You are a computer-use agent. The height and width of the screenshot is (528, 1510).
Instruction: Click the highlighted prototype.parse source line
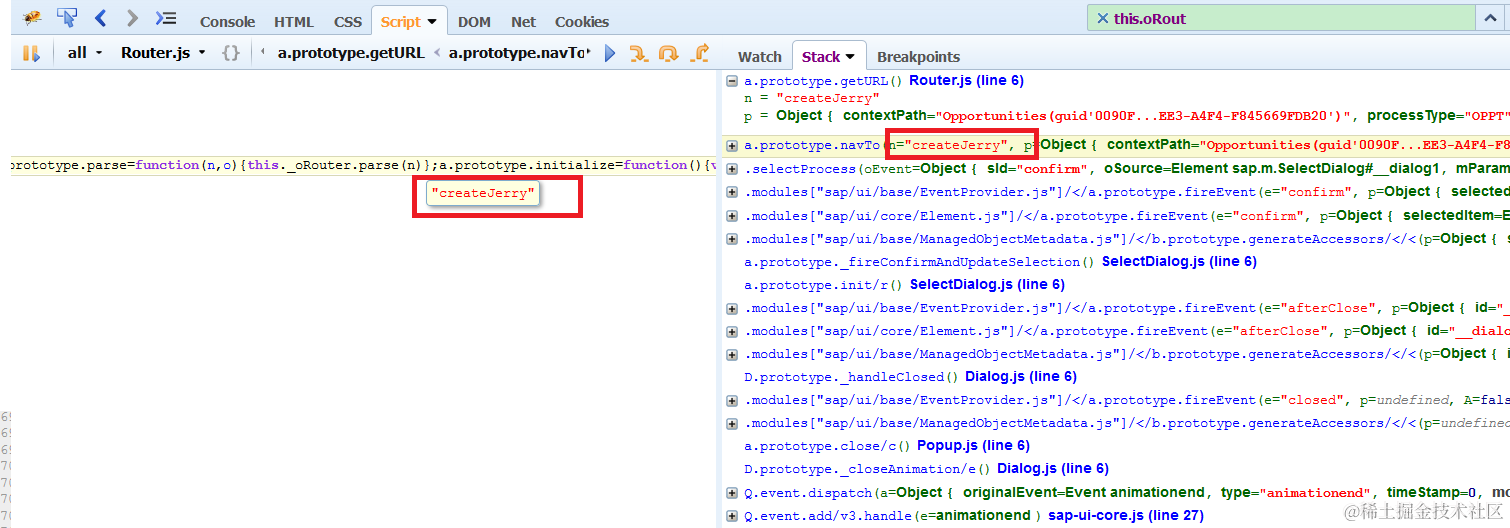click(364, 165)
